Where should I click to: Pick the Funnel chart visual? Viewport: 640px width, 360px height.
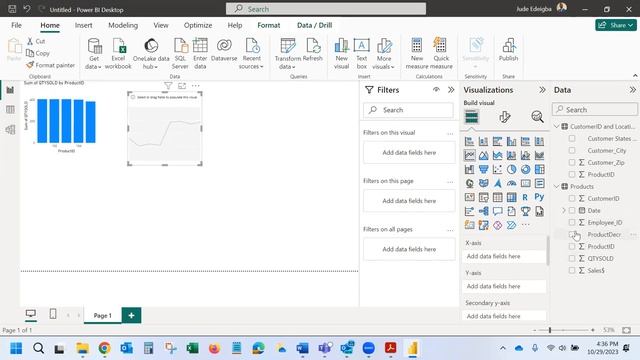click(483, 169)
